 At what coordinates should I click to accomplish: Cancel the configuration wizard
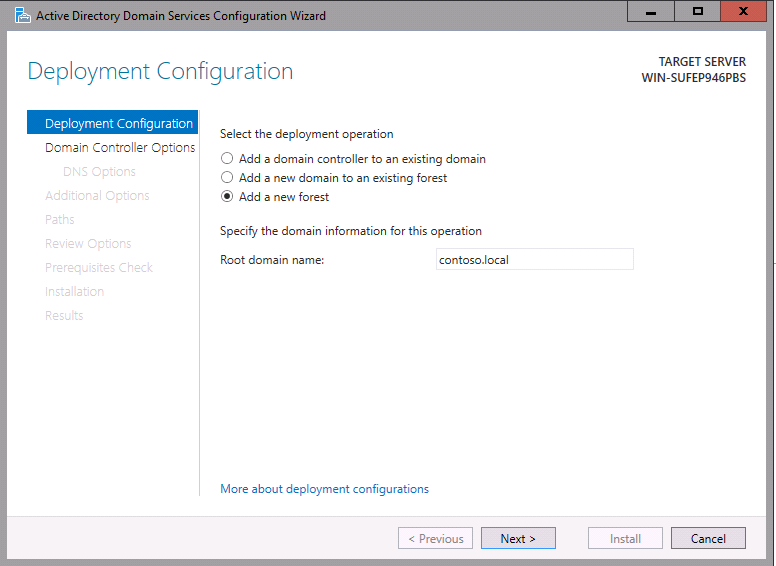[708, 538]
